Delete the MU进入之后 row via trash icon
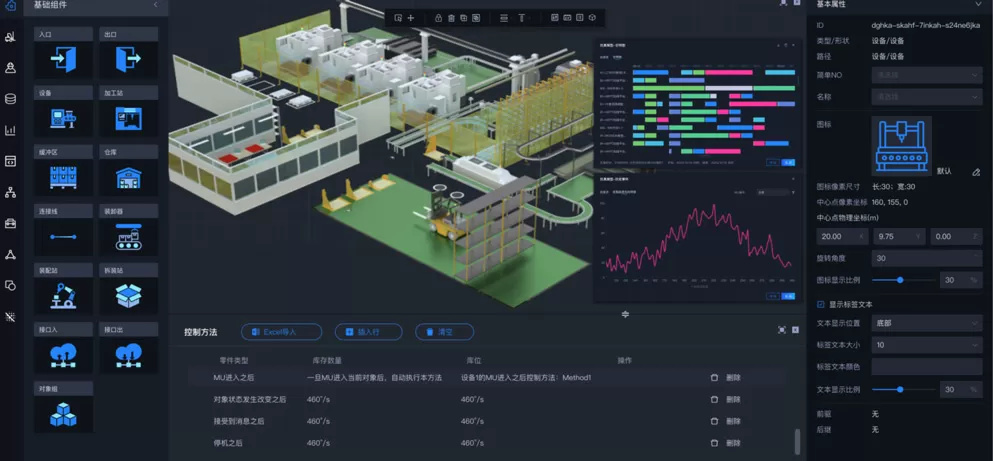 [x=714, y=377]
